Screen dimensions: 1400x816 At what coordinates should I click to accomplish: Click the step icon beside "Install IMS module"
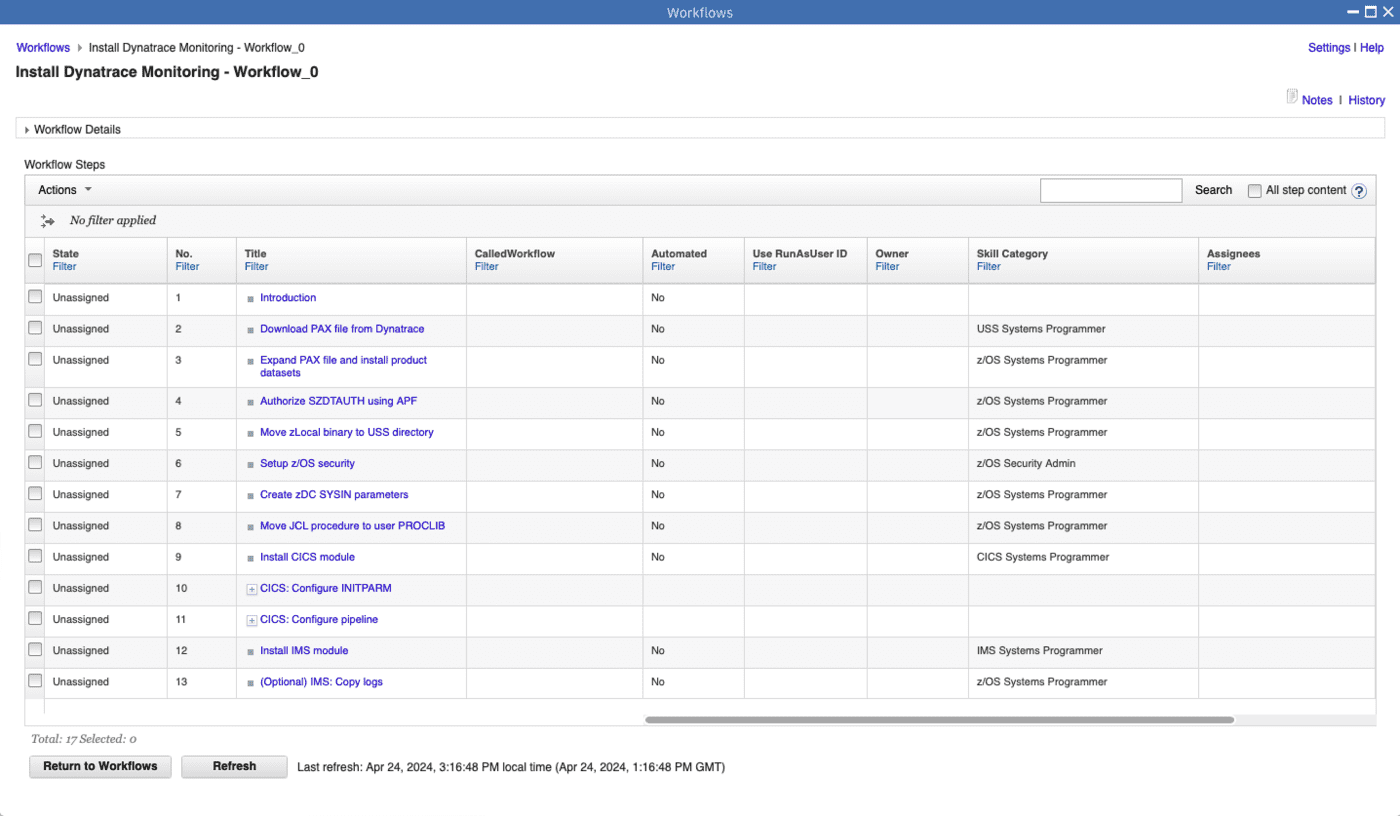(250, 650)
